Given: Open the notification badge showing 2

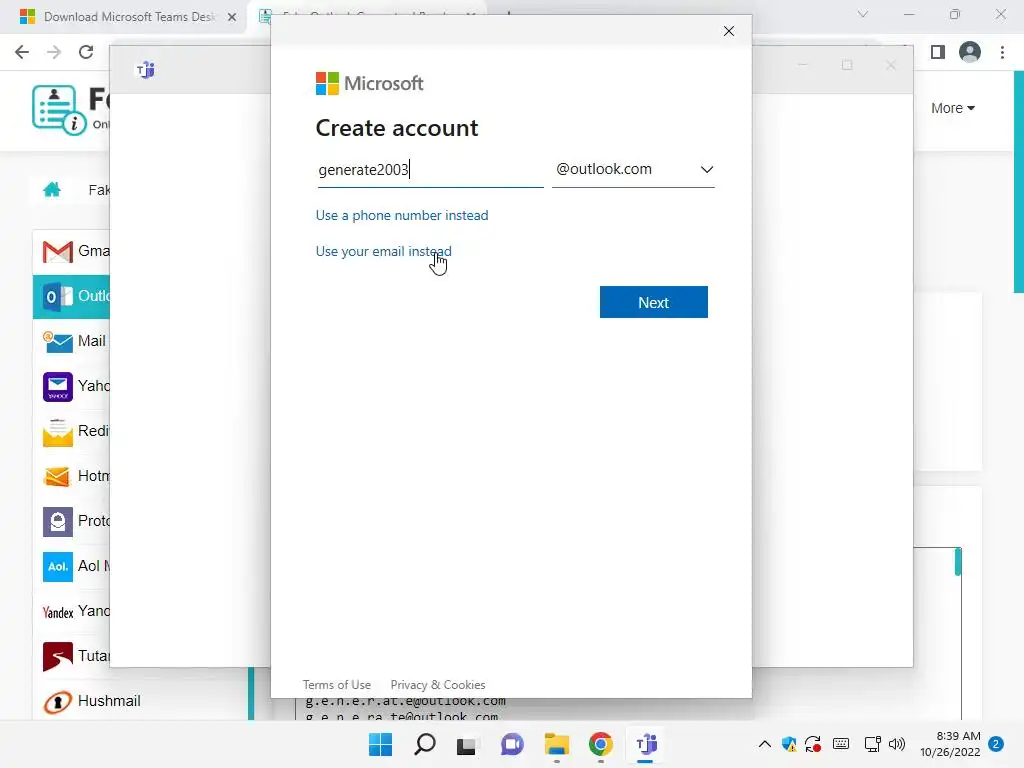Looking at the screenshot, I should (996, 744).
